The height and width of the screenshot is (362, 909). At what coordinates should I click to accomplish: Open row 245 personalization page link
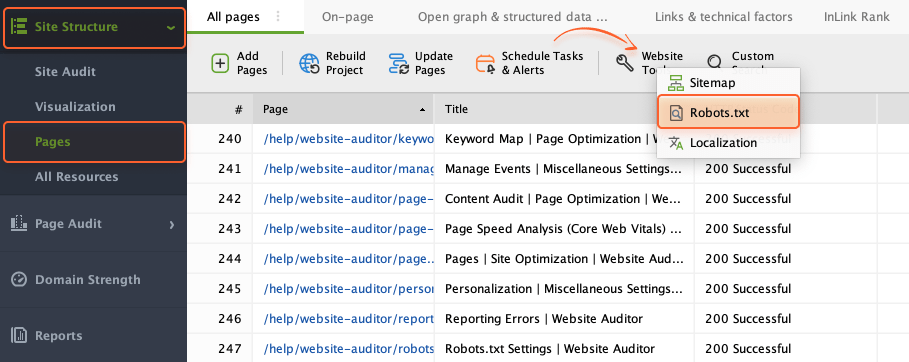(x=348, y=289)
